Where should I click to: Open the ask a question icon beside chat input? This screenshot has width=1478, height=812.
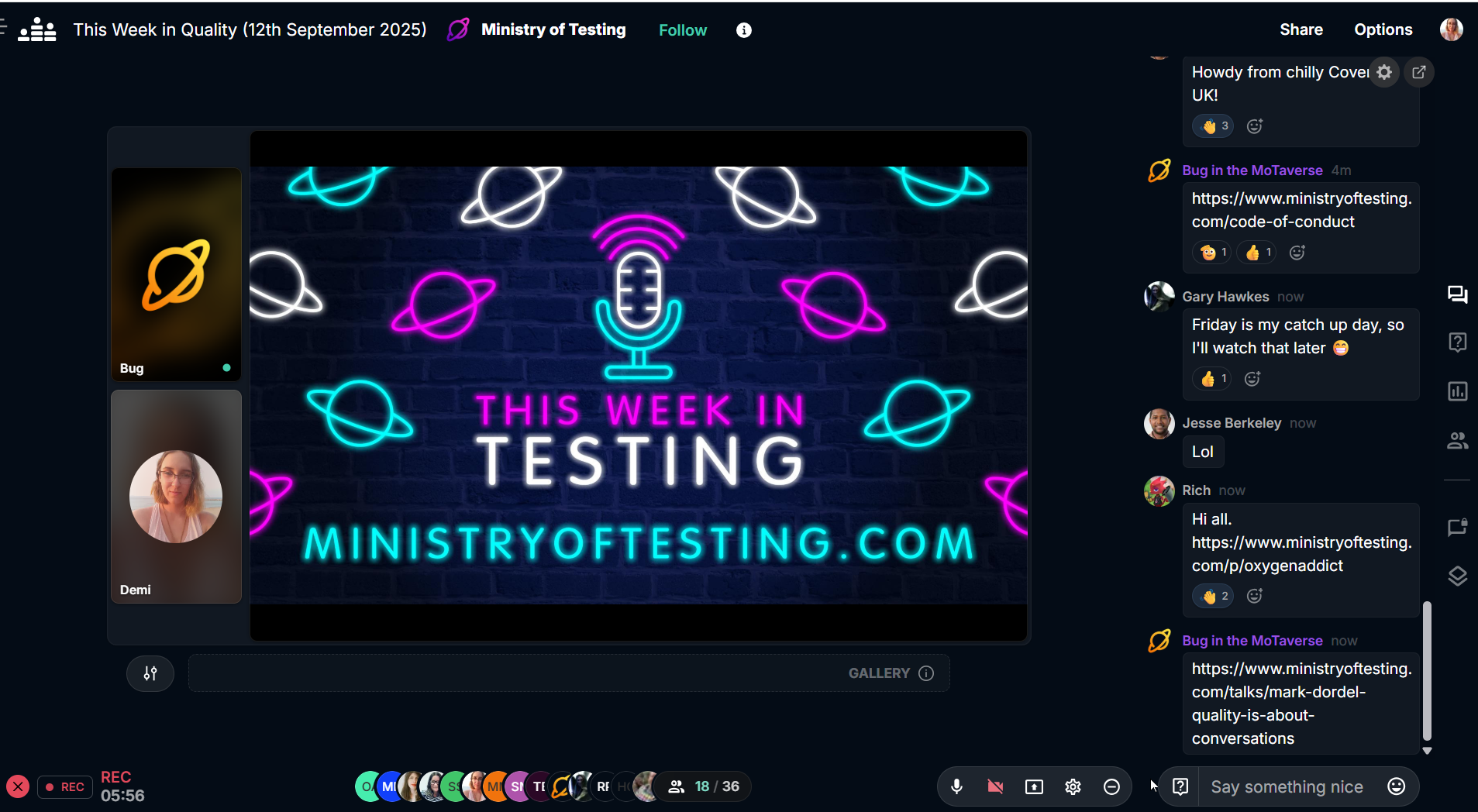1180,786
